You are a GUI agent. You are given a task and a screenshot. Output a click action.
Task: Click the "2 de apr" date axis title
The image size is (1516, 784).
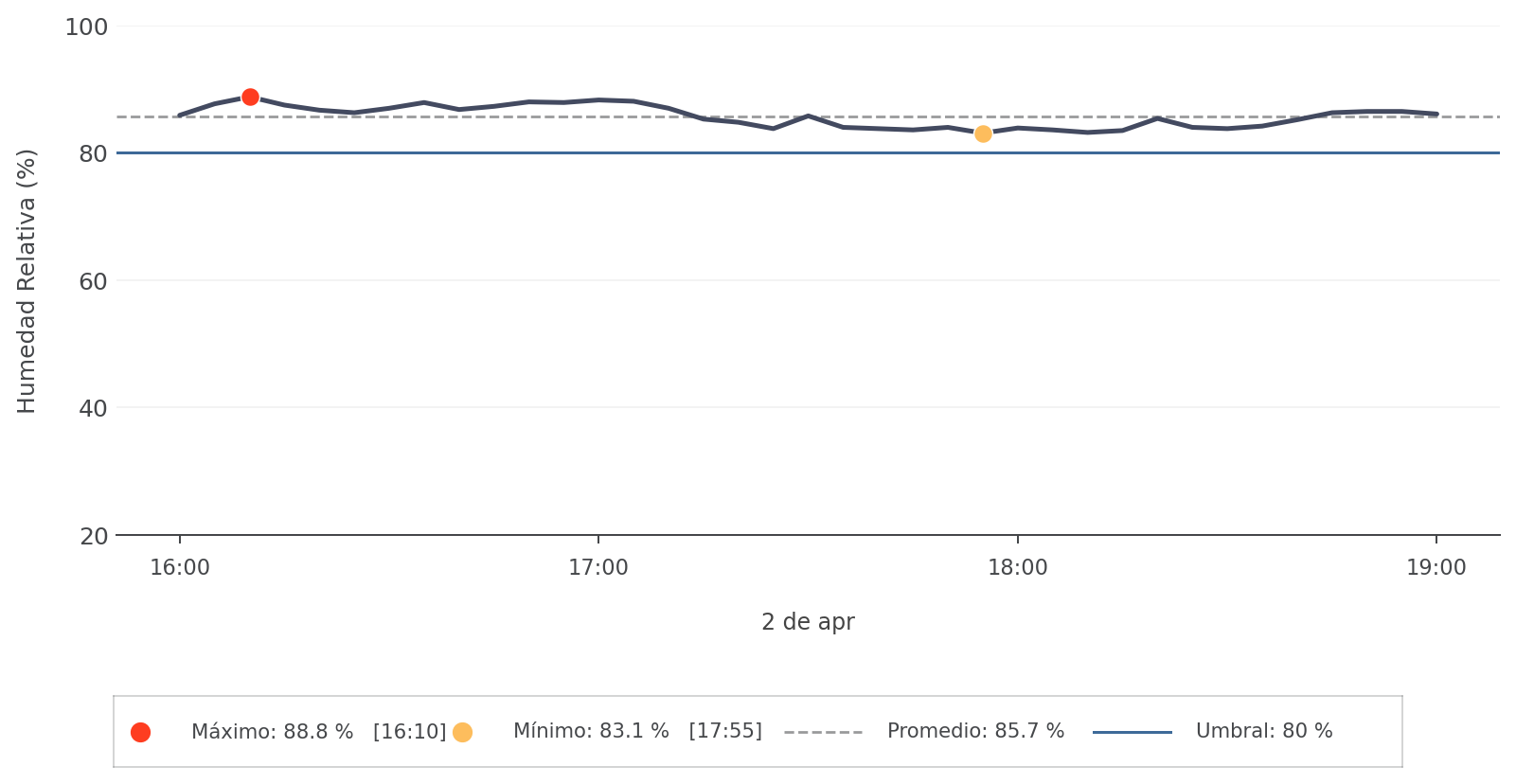(x=808, y=622)
